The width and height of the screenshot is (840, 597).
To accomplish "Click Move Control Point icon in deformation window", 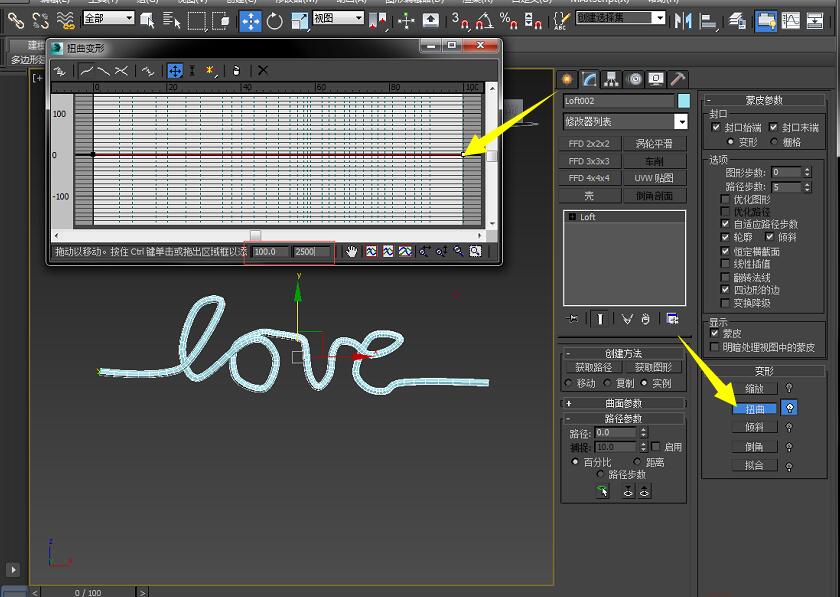I will pyautogui.click(x=175, y=70).
